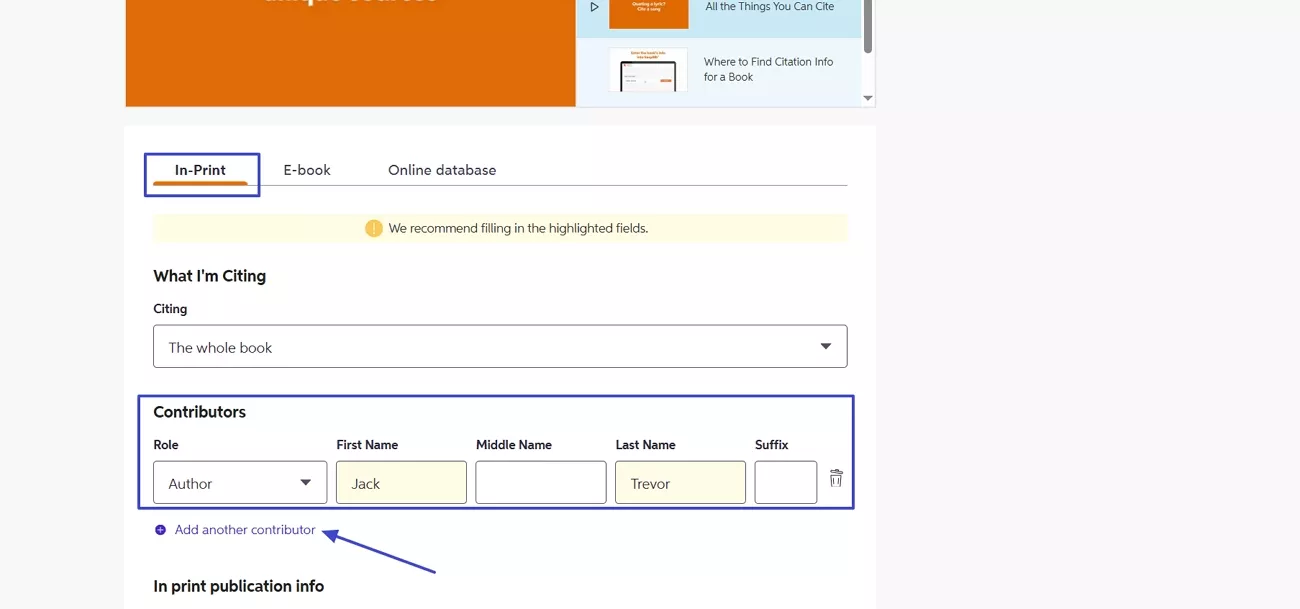The height and width of the screenshot is (609, 1300).
Task: Click the First Name field containing Jack
Action: point(401,482)
